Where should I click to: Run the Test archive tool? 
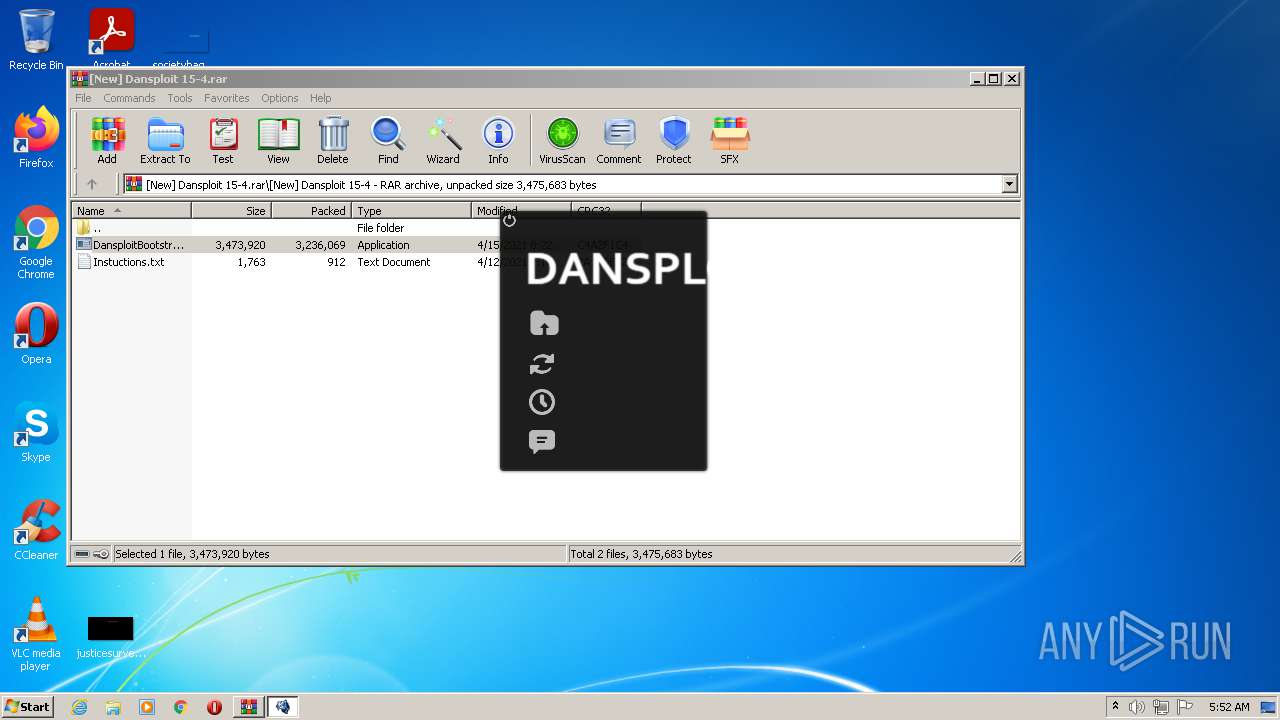(223, 140)
